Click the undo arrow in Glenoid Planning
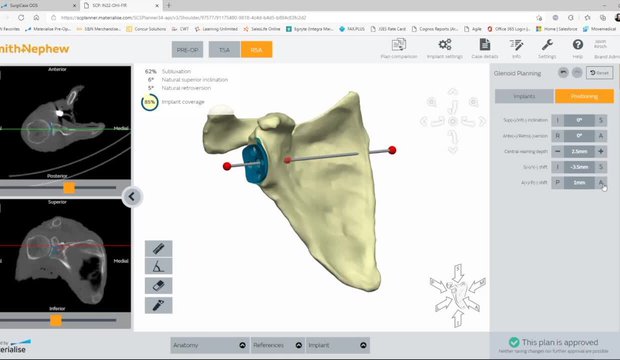 (563, 73)
